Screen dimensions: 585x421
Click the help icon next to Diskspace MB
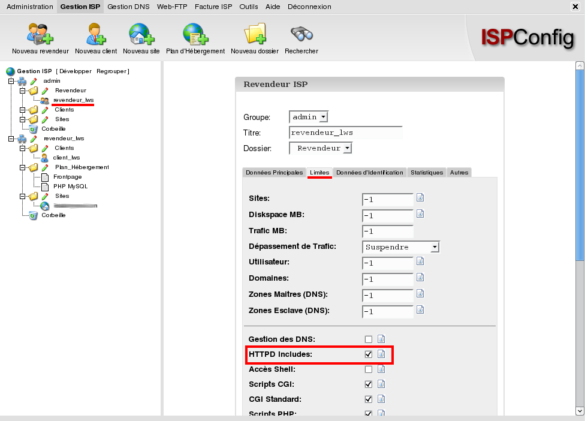pyautogui.click(x=420, y=214)
